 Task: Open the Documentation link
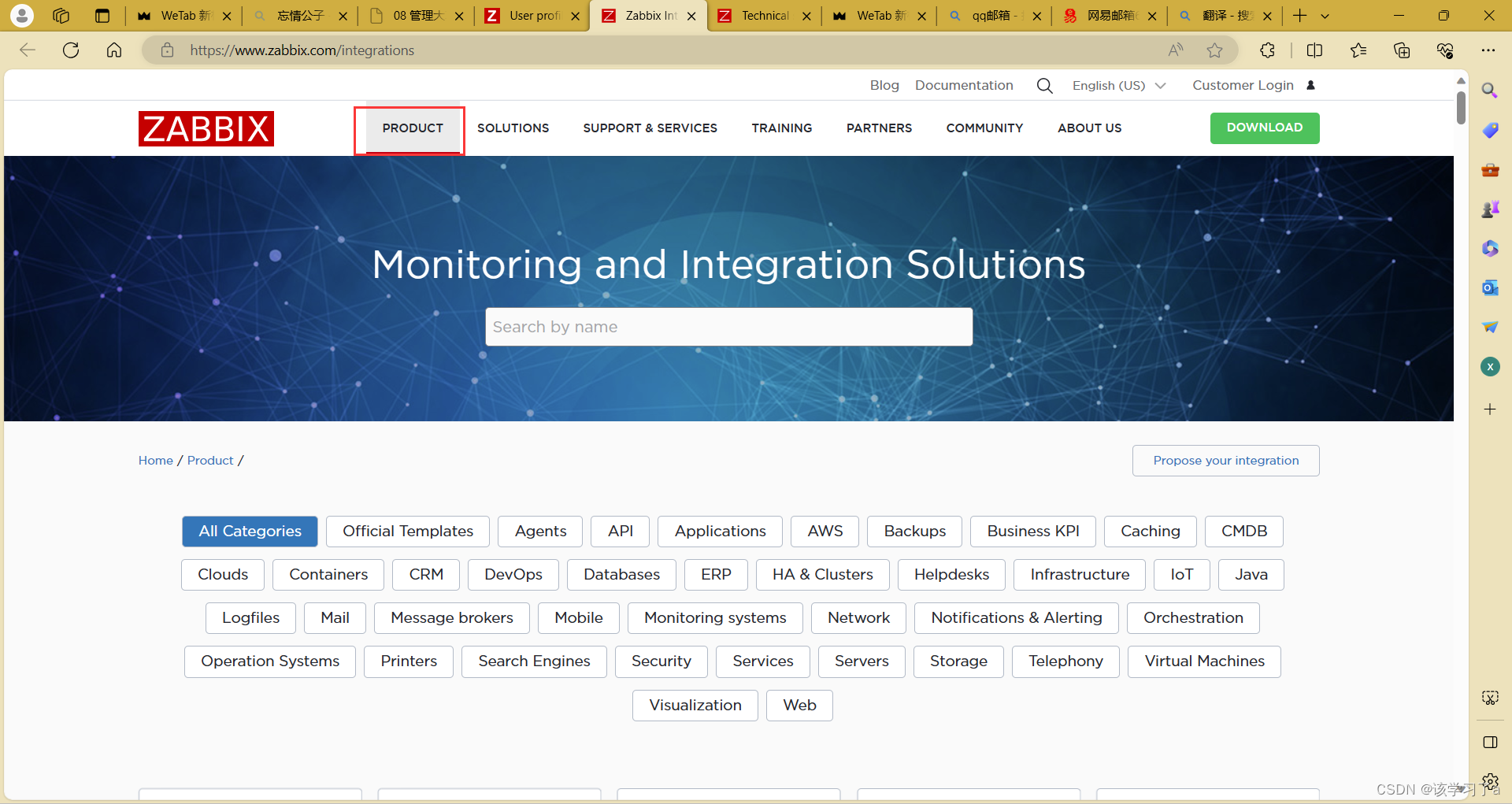(964, 85)
